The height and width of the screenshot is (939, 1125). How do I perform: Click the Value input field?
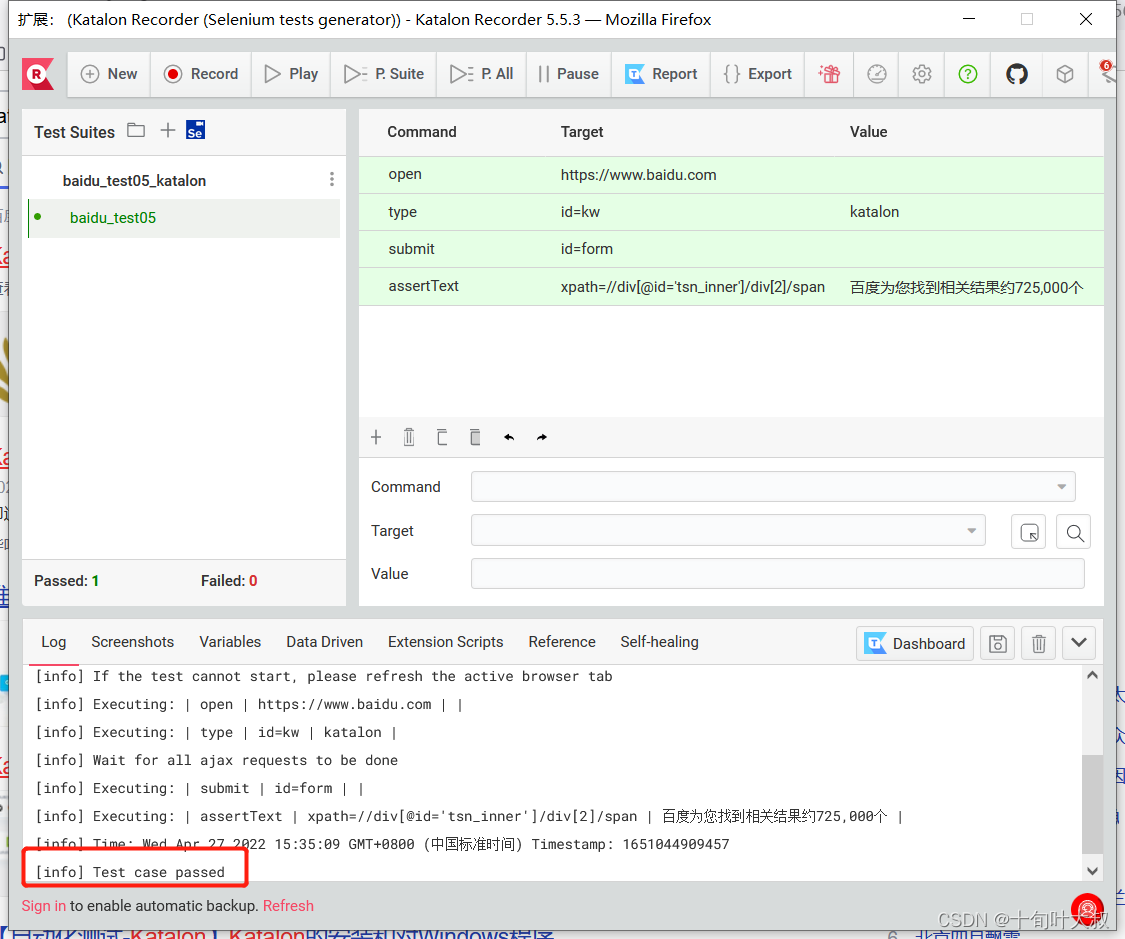pos(777,574)
